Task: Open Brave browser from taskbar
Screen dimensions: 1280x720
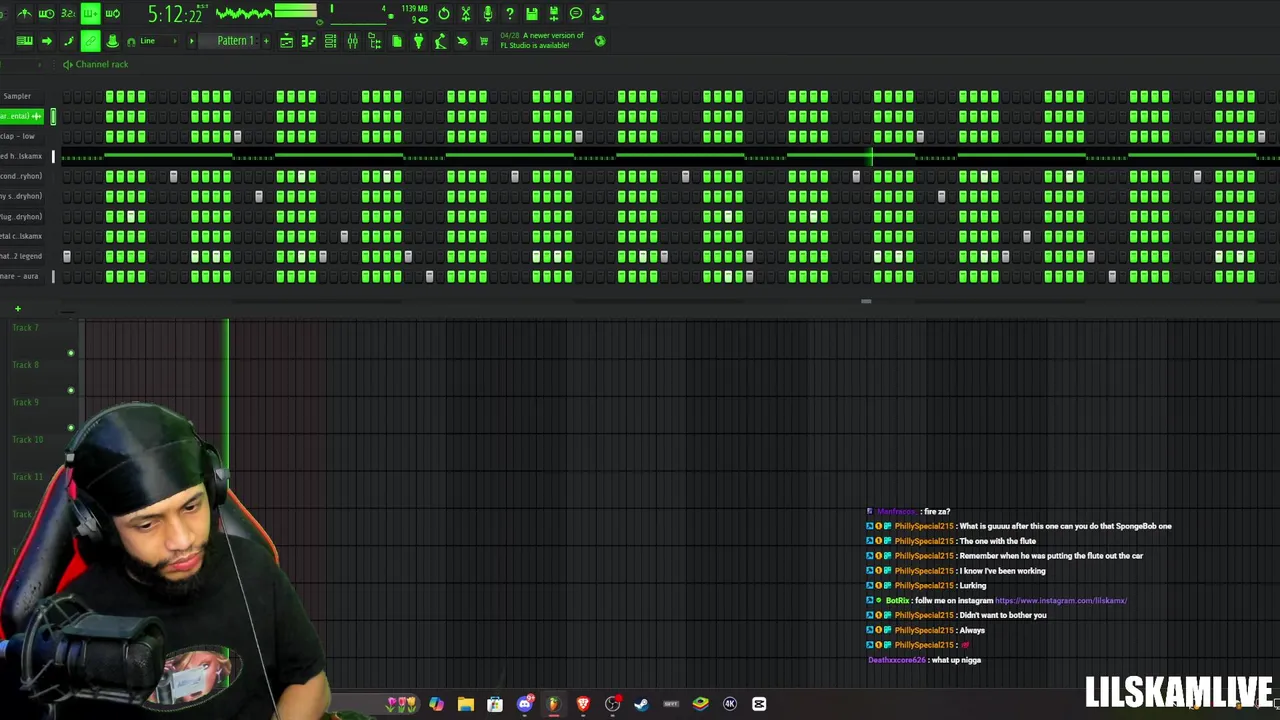Action: point(583,704)
